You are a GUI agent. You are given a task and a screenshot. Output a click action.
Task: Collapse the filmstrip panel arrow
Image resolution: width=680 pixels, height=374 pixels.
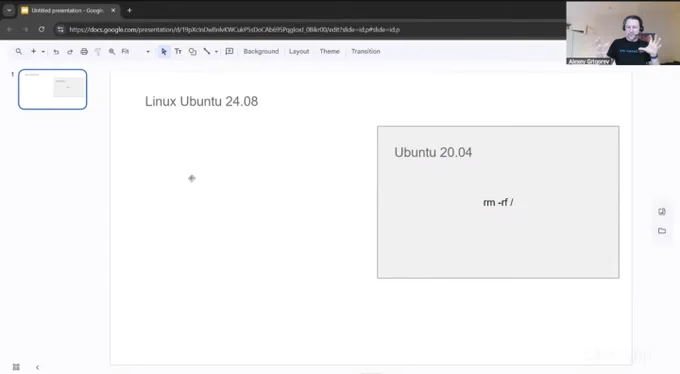coord(37,367)
